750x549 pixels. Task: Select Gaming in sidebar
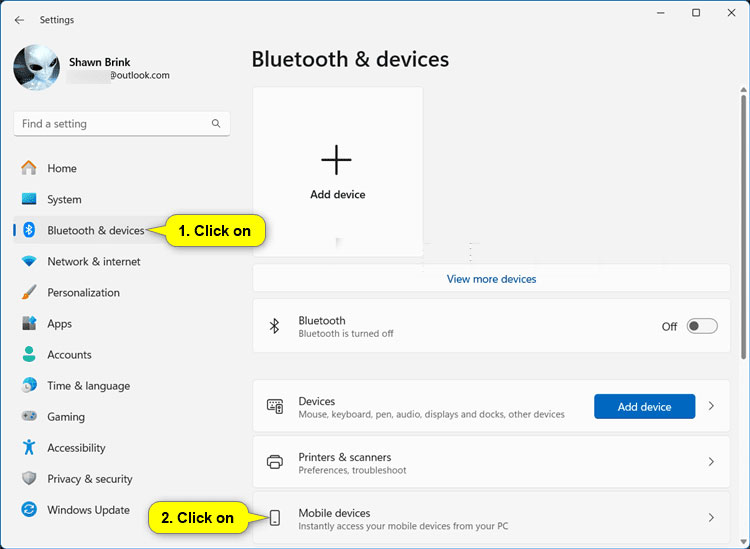66,417
